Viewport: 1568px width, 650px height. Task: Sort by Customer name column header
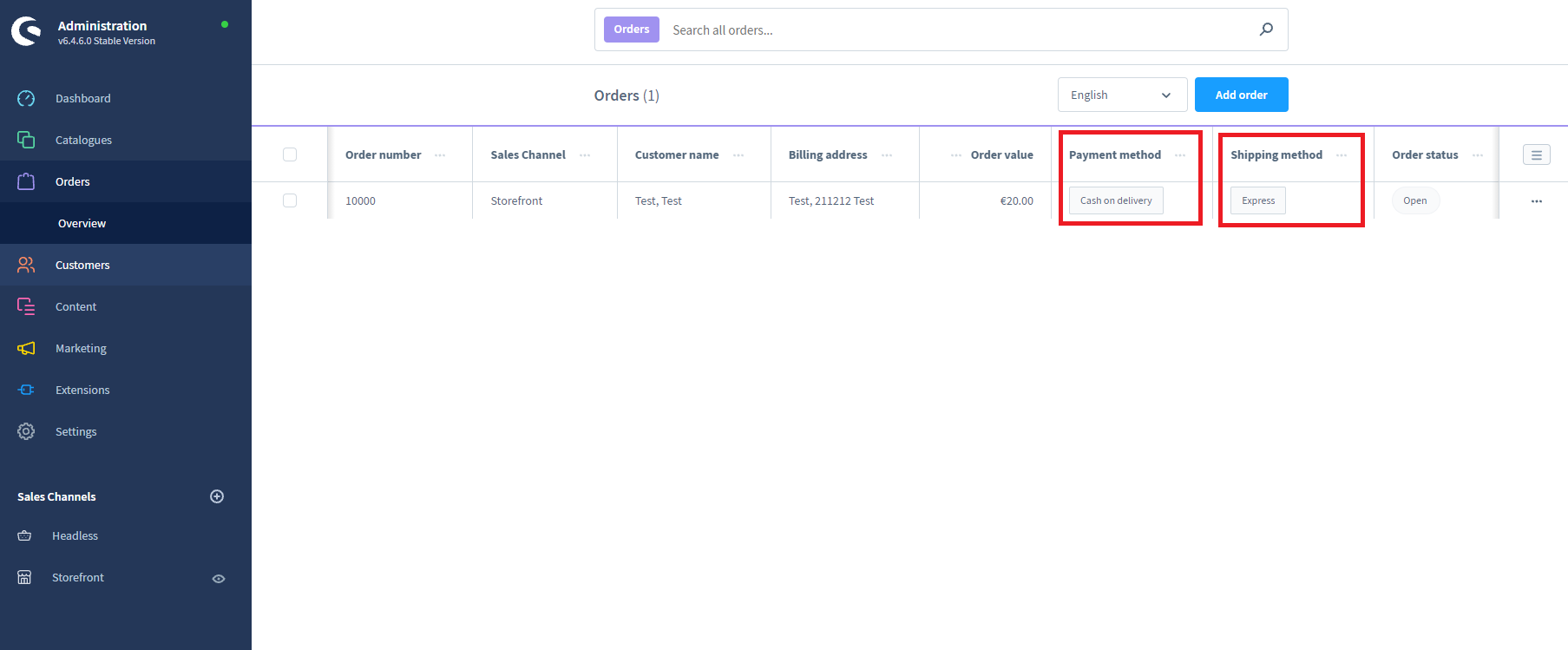[677, 154]
